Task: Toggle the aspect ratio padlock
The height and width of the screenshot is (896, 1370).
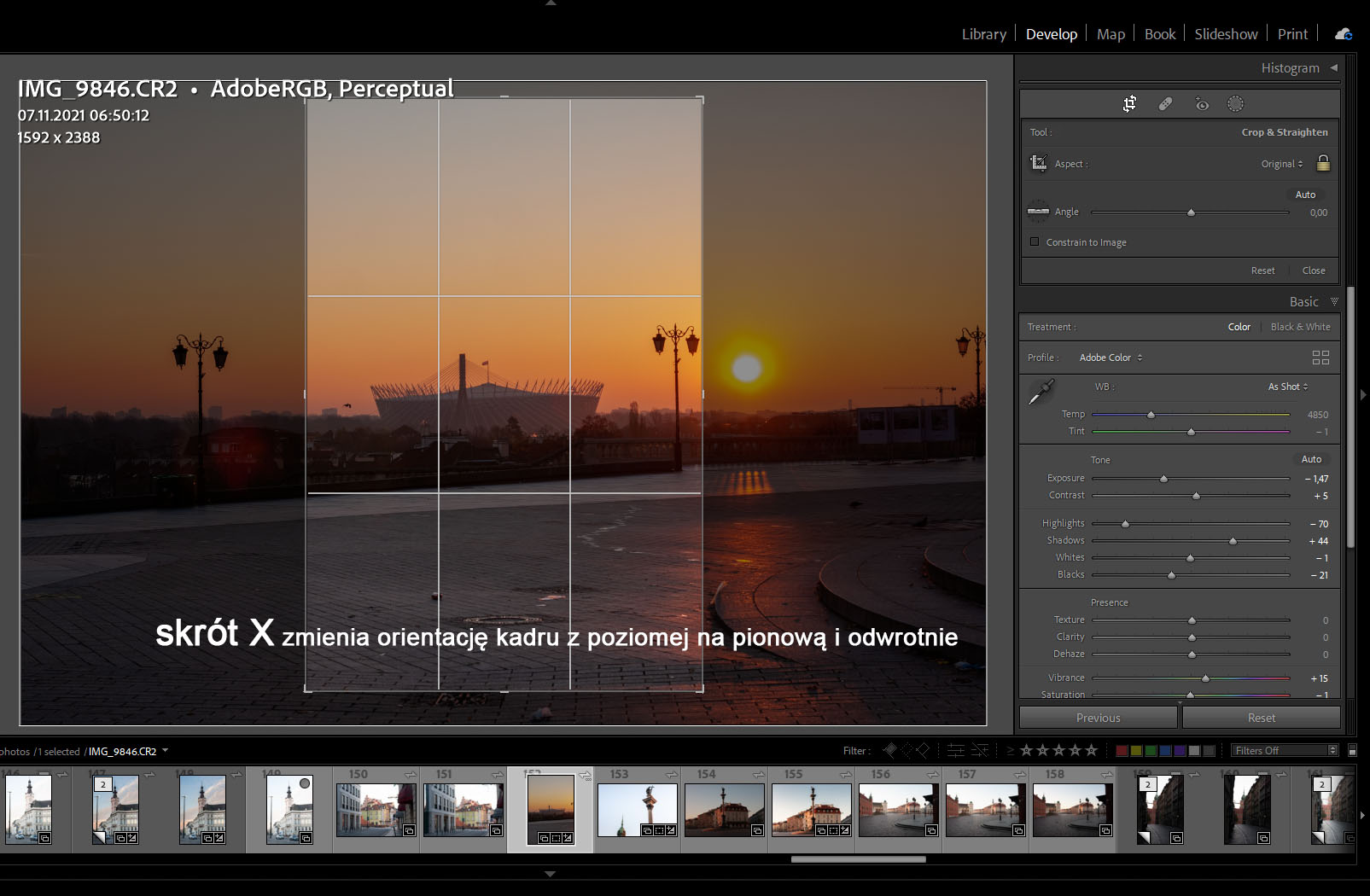Action: coord(1323,163)
